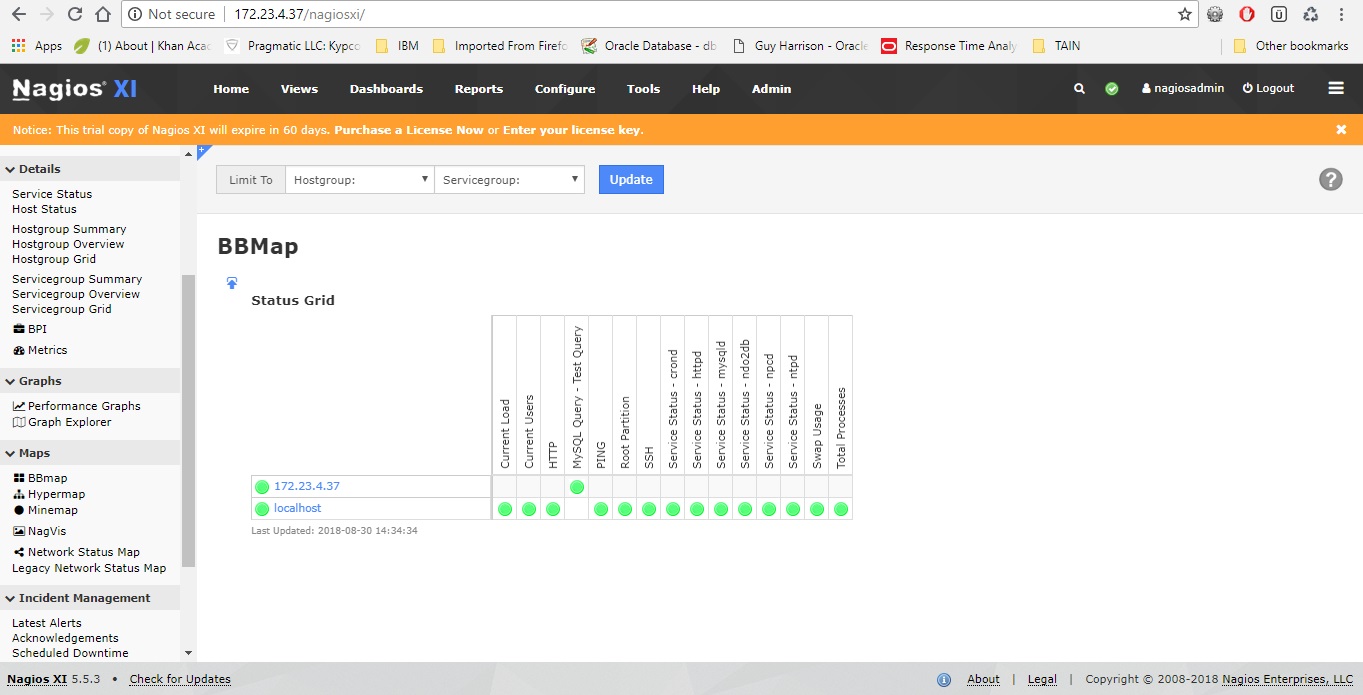Open NagVis in sidebar
1363x695 pixels.
point(40,531)
